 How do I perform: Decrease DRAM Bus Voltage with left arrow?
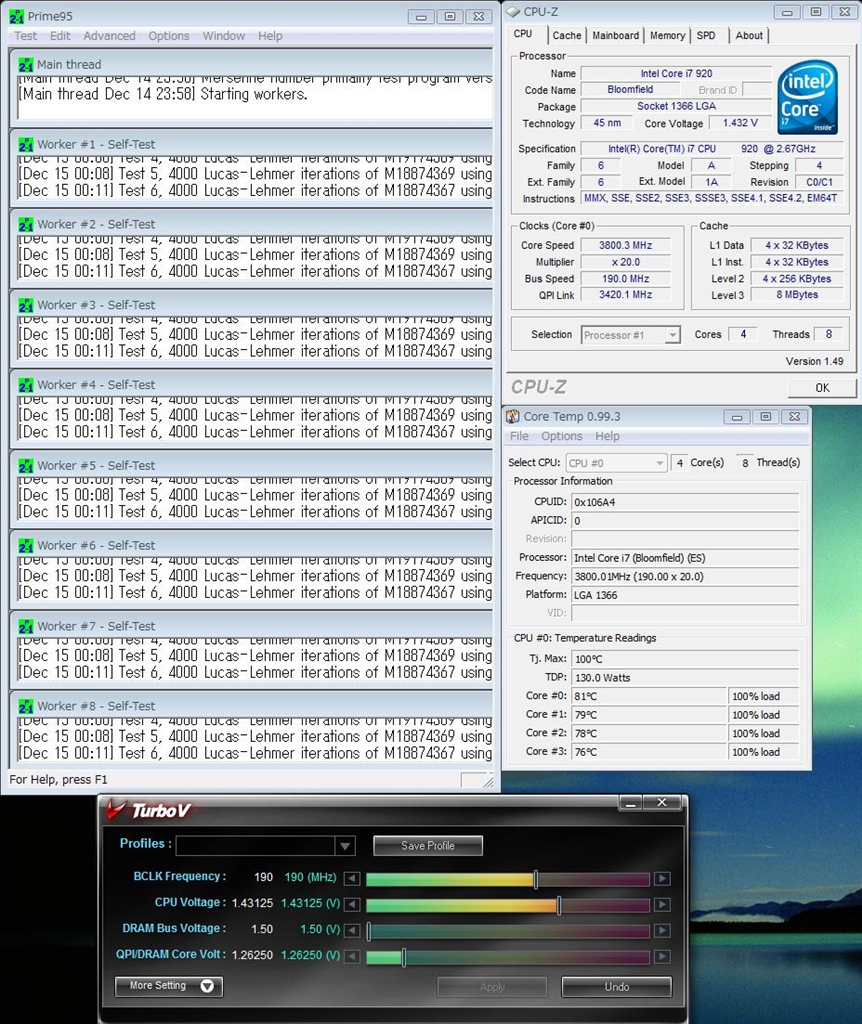[351, 931]
